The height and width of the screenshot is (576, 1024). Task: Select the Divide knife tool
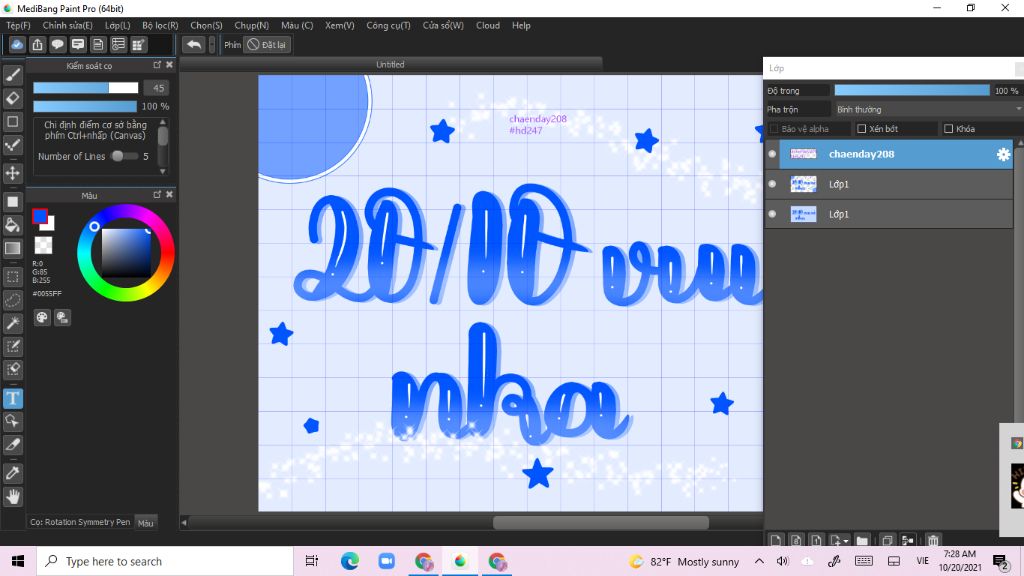tap(12, 445)
